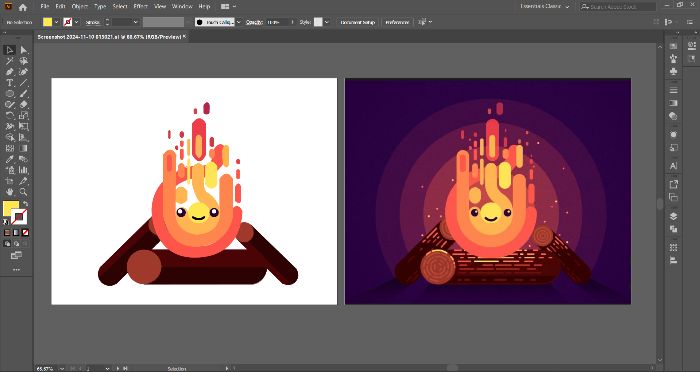
Task: Click the Document Setup button
Action: point(358,22)
